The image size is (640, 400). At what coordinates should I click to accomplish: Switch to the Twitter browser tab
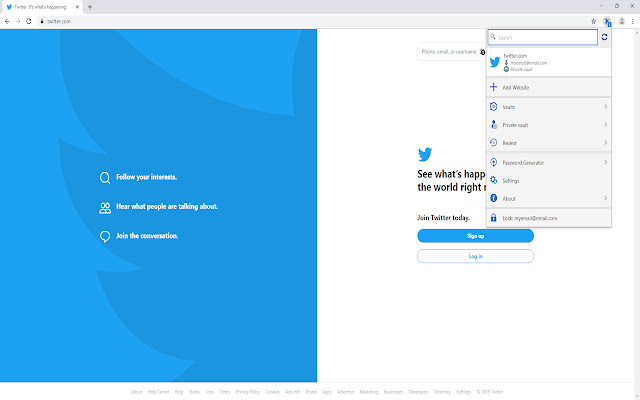tap(41, 7)
